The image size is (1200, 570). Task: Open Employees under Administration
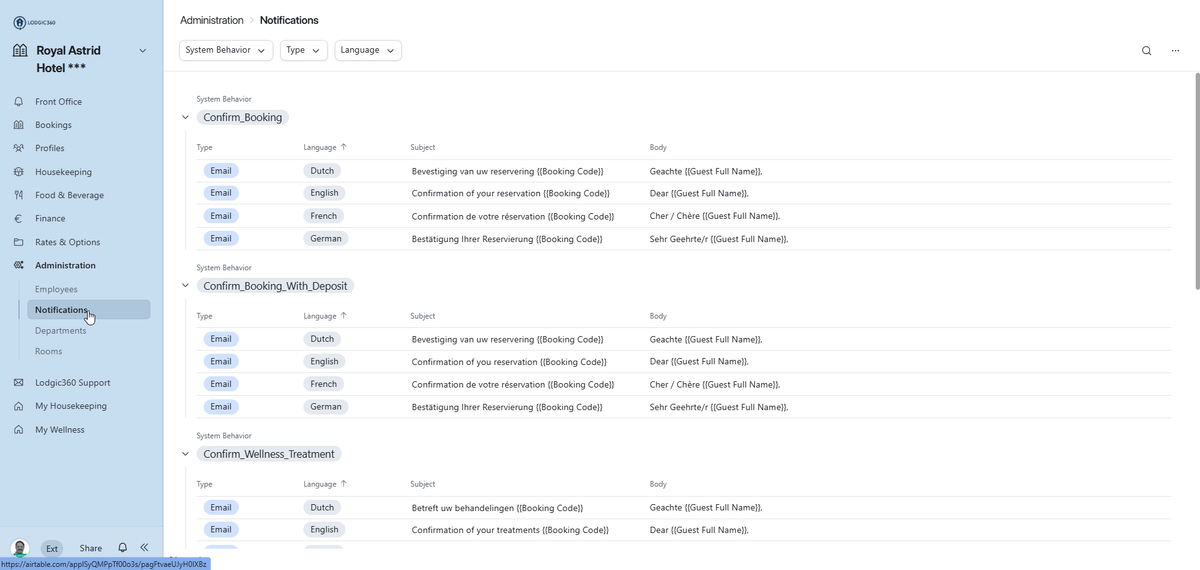(x=56, y=289)
